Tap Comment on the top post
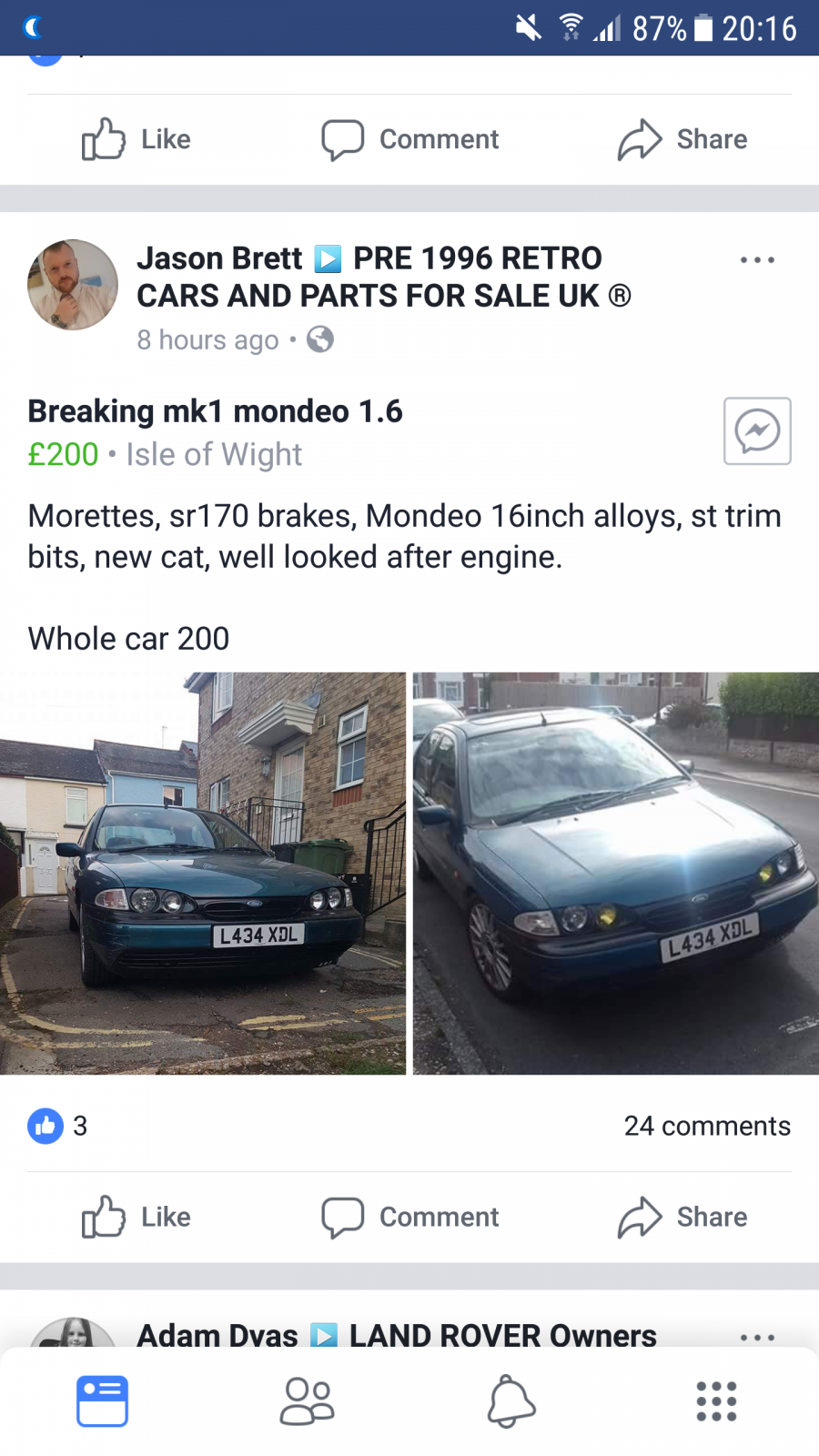This screenshot has width=819, height=1456. tap(409, 139)
